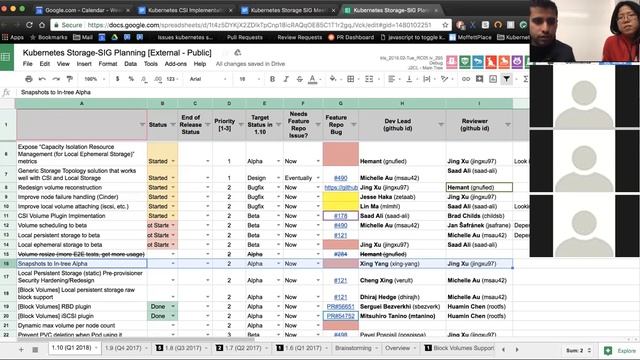Switch to the 1.9 (Q4 2017) sheet tab
Image resolution: width=640 pixels, height=360 pixels.
coord(123,348)
